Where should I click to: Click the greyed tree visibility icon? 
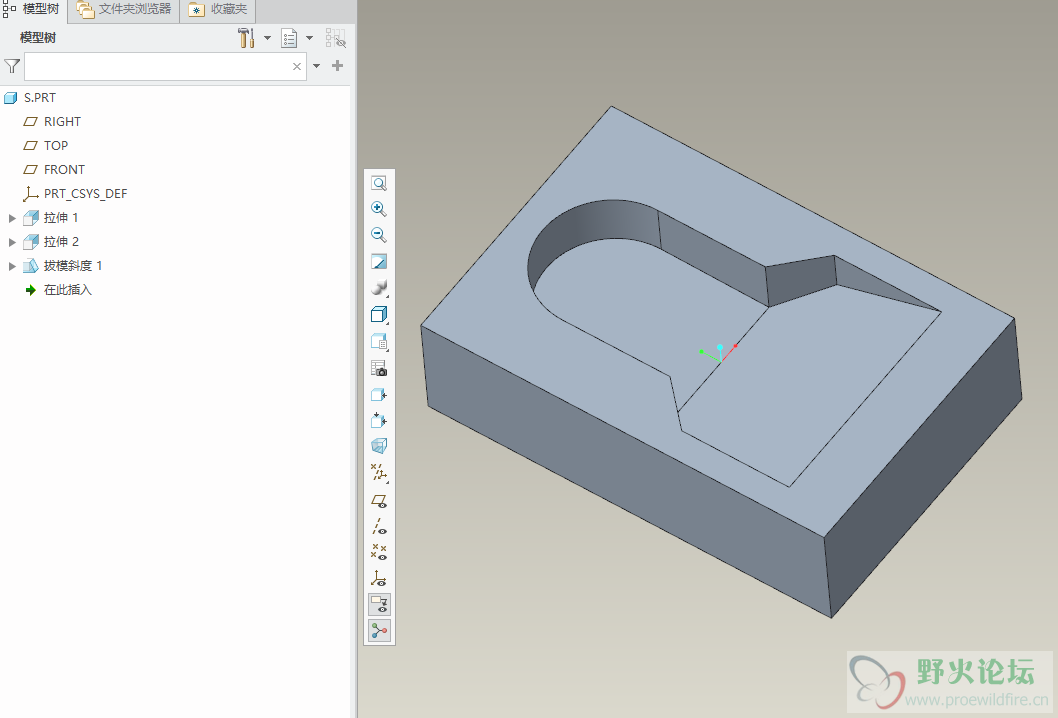(335, 38)
